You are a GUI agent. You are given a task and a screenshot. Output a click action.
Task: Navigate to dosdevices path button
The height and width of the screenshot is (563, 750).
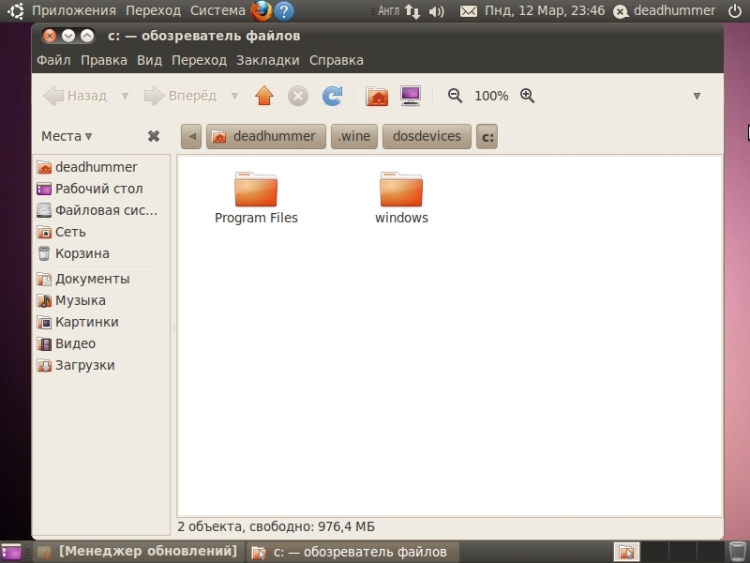click(x=427, y=136)
